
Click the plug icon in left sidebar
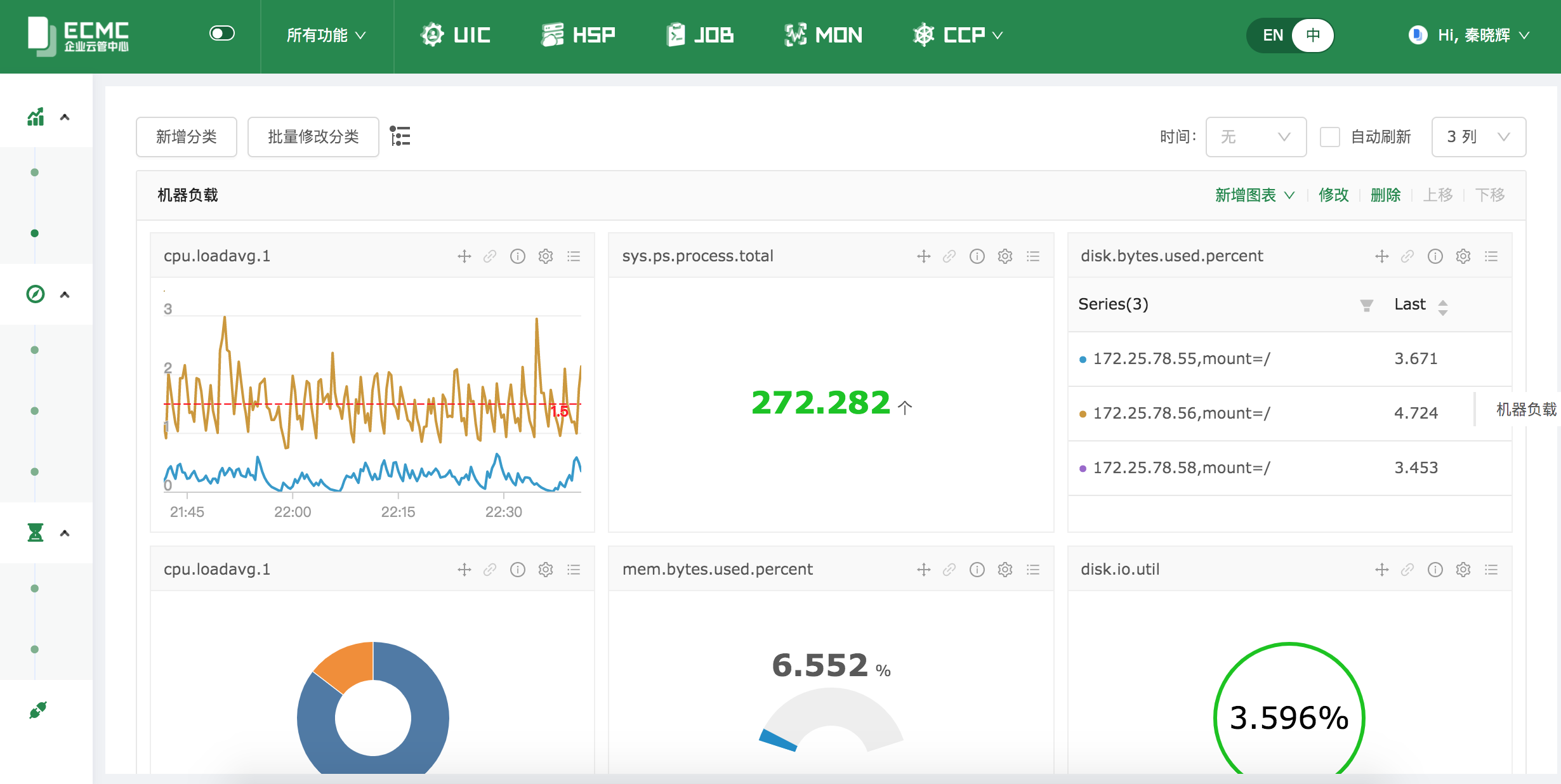pyautogui.click(x=37, y=710)
